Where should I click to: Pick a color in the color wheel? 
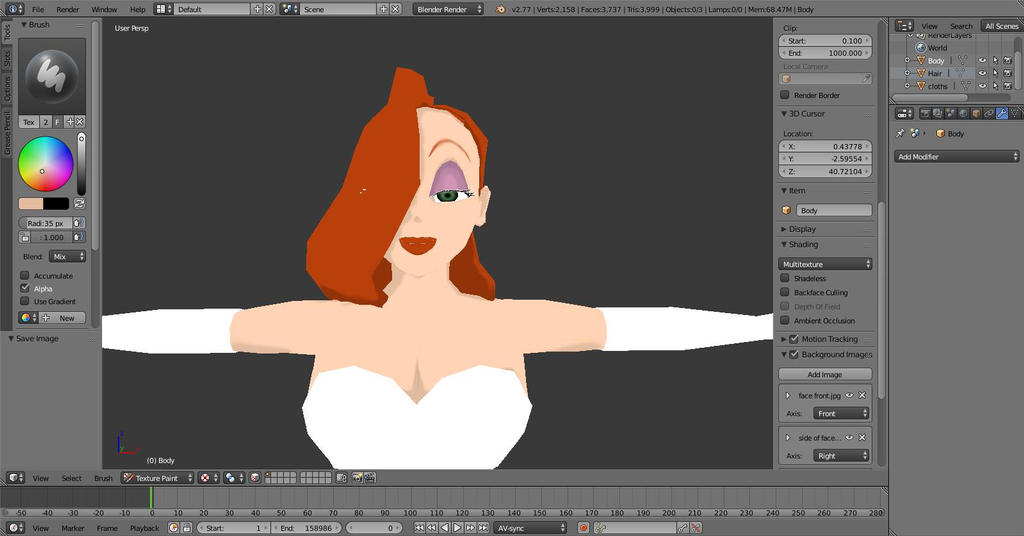(x=45, y=164)
